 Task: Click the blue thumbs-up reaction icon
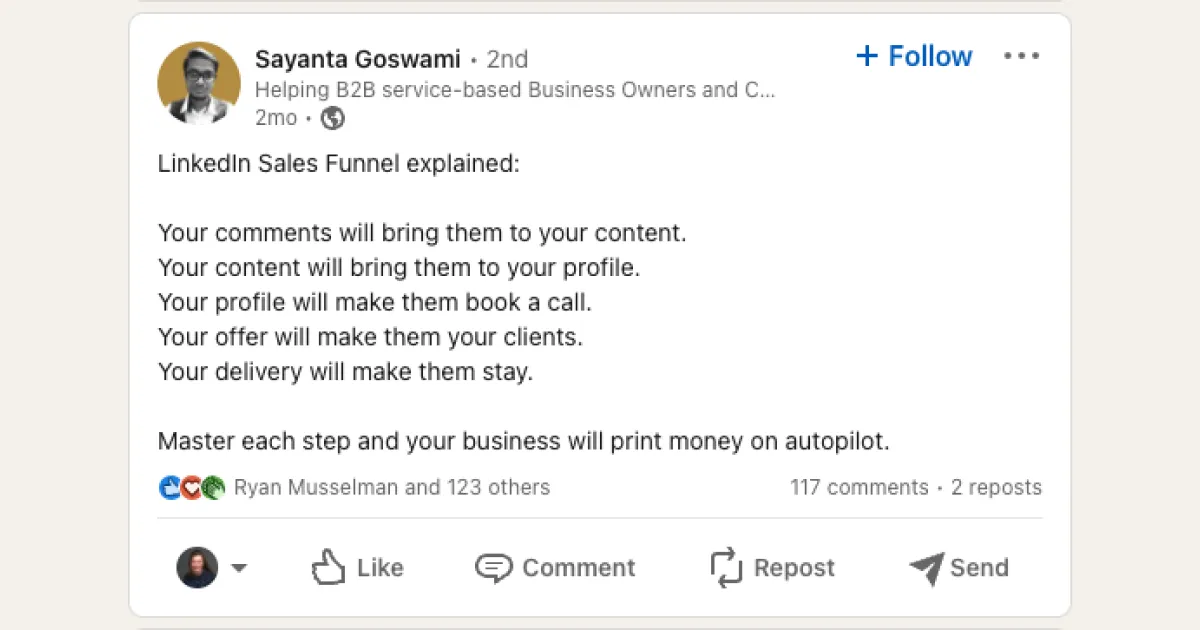point(170,487)
